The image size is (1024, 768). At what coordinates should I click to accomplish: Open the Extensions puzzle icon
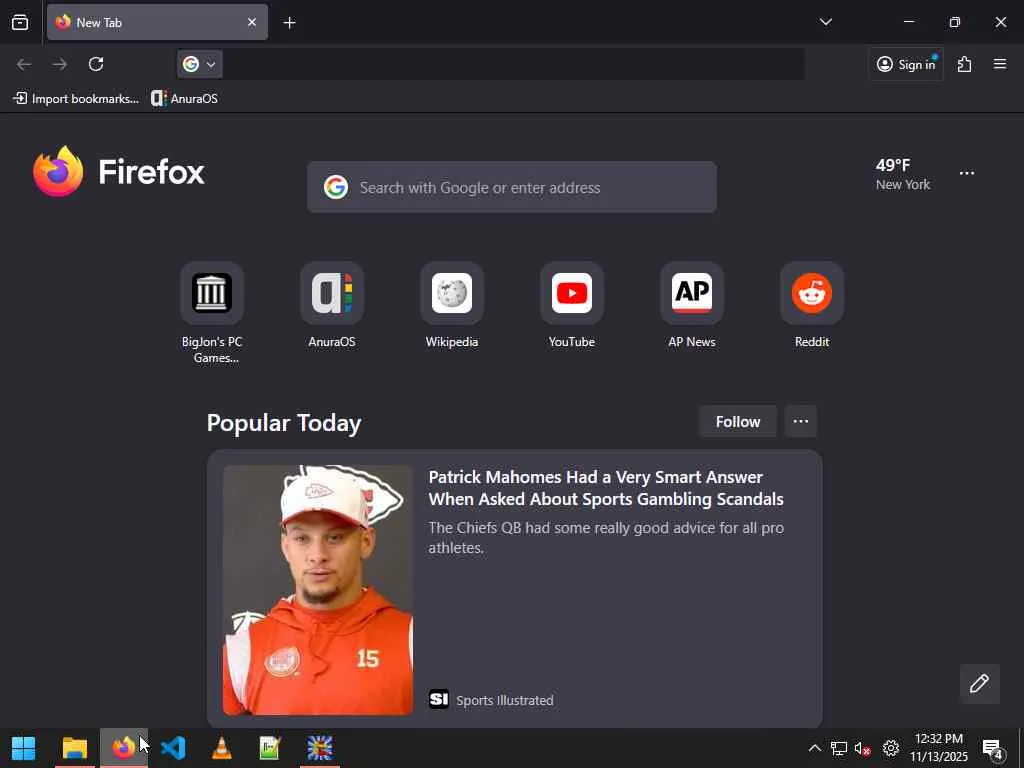point(964,64)
